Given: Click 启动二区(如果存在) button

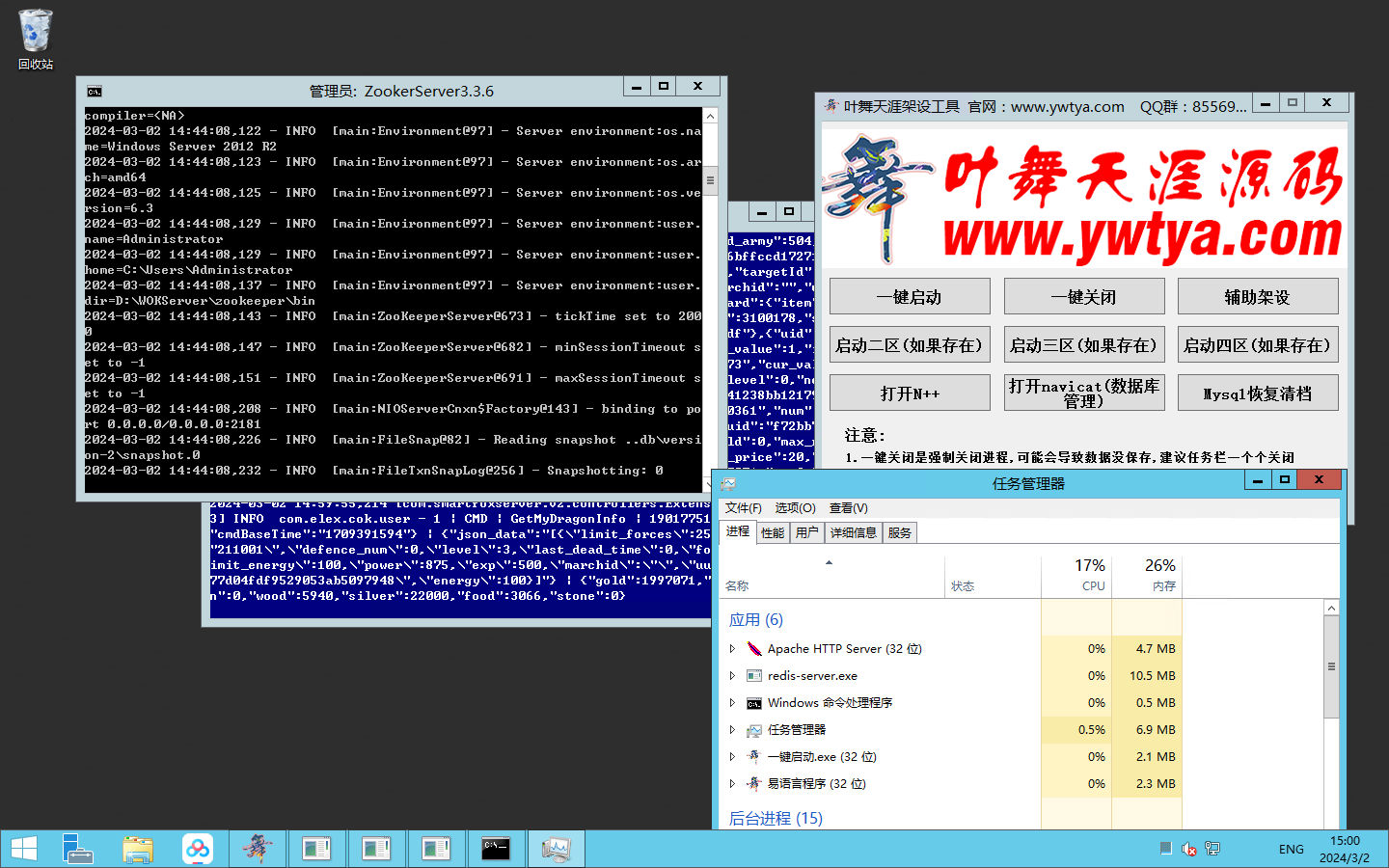Looking at the screenshot, I should click(x=910, y=344).
